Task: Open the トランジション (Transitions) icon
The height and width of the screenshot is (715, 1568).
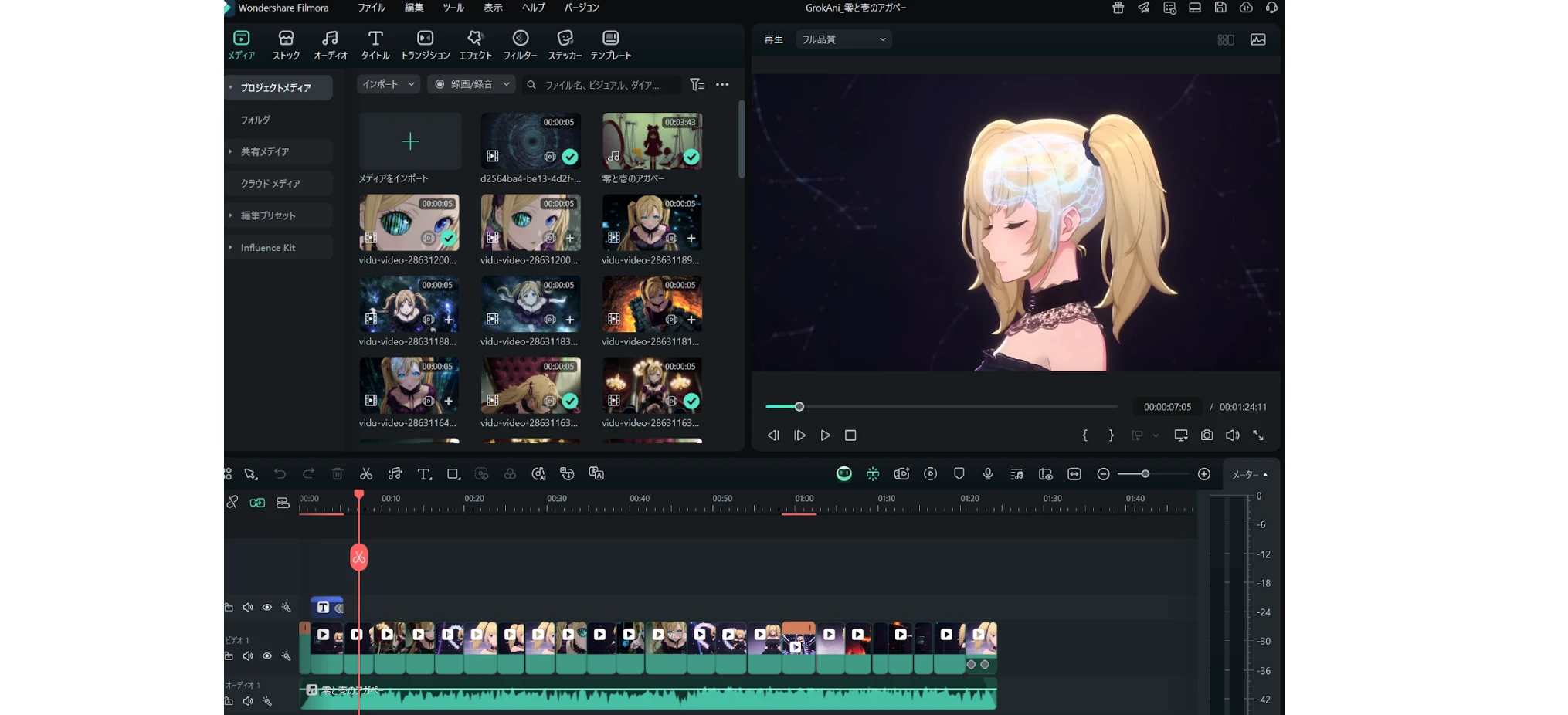Action: pyautogui.click(x=425, y=45)
